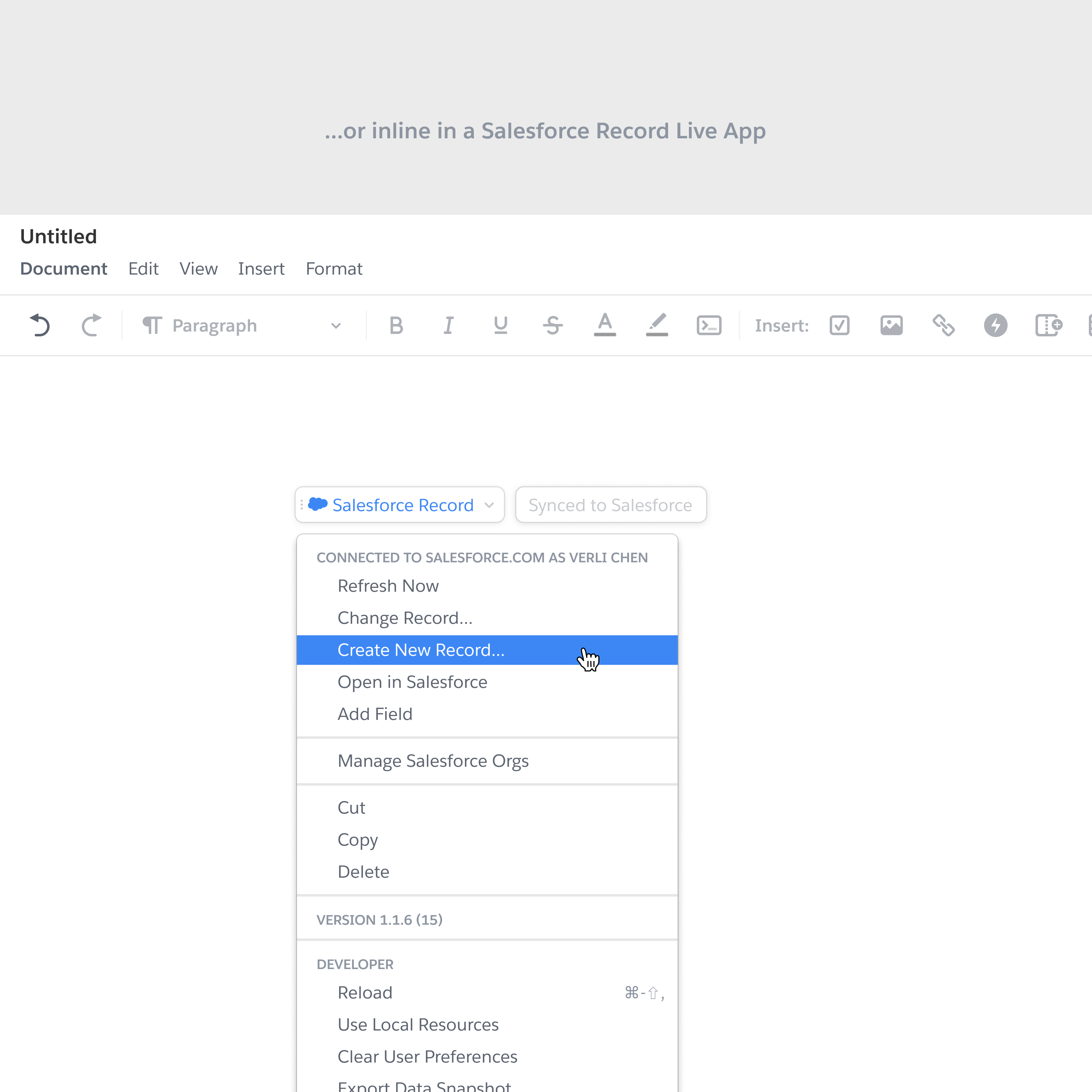The image size is (1092, 1092).
Task: Insert an image
Action: coord(892,325)
